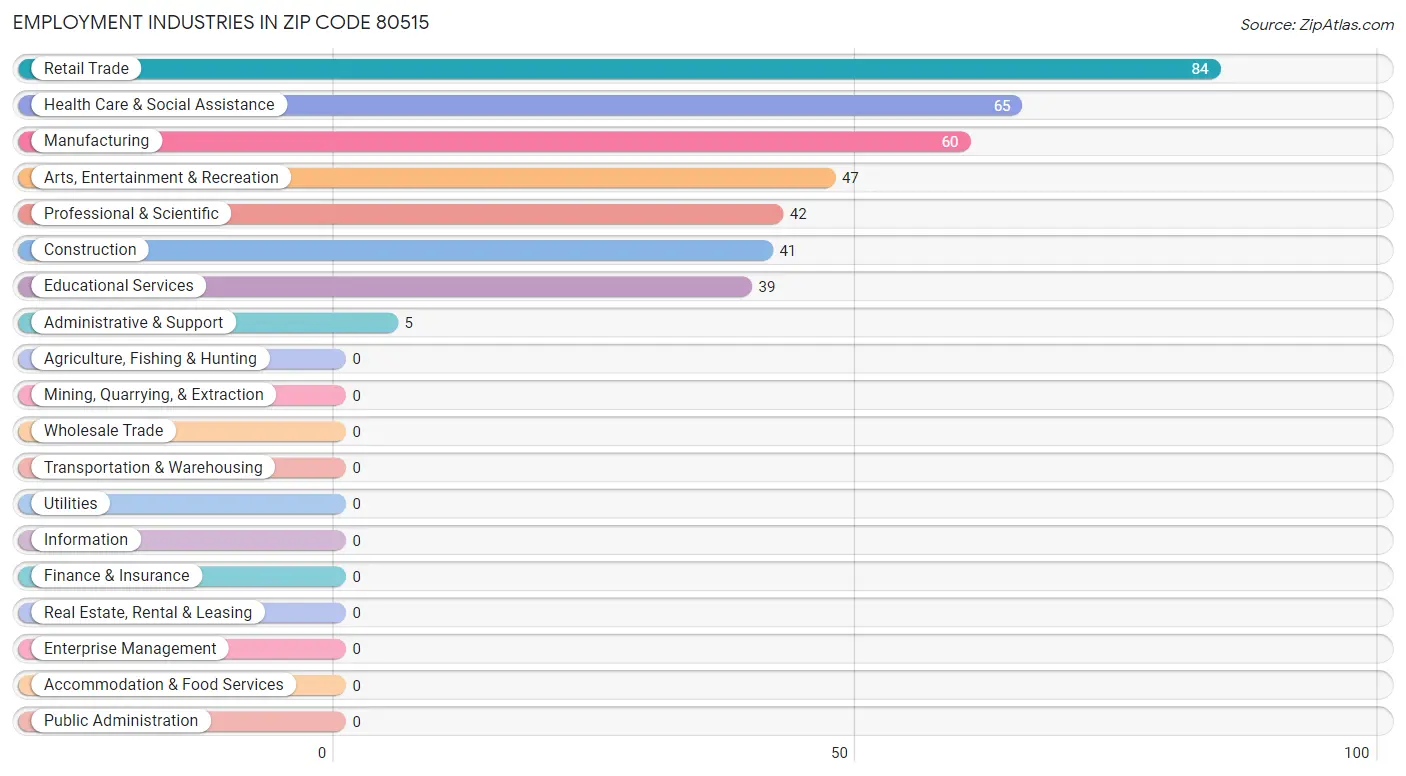Click the Manufacturing label
Screen dimensions: 1406x776
(x=96, y=141)
